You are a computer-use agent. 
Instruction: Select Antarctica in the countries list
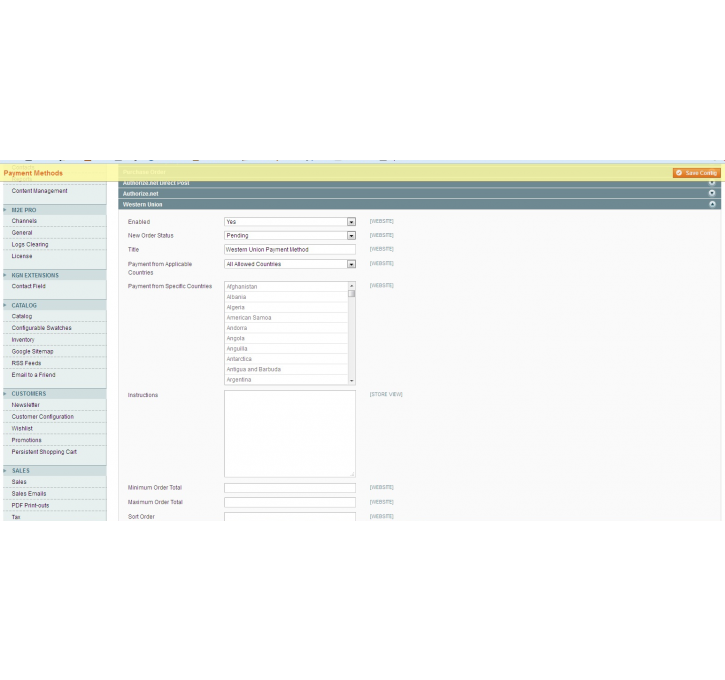(x=286, y=359)
